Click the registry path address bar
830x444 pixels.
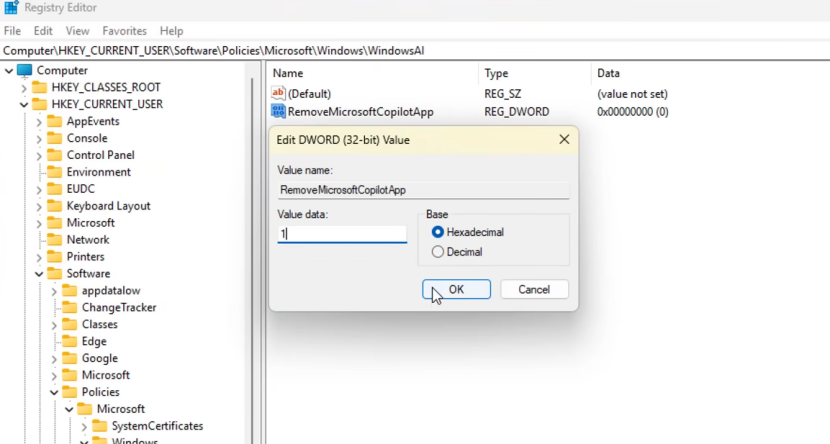pyautogui.click(x=415, y=51)
